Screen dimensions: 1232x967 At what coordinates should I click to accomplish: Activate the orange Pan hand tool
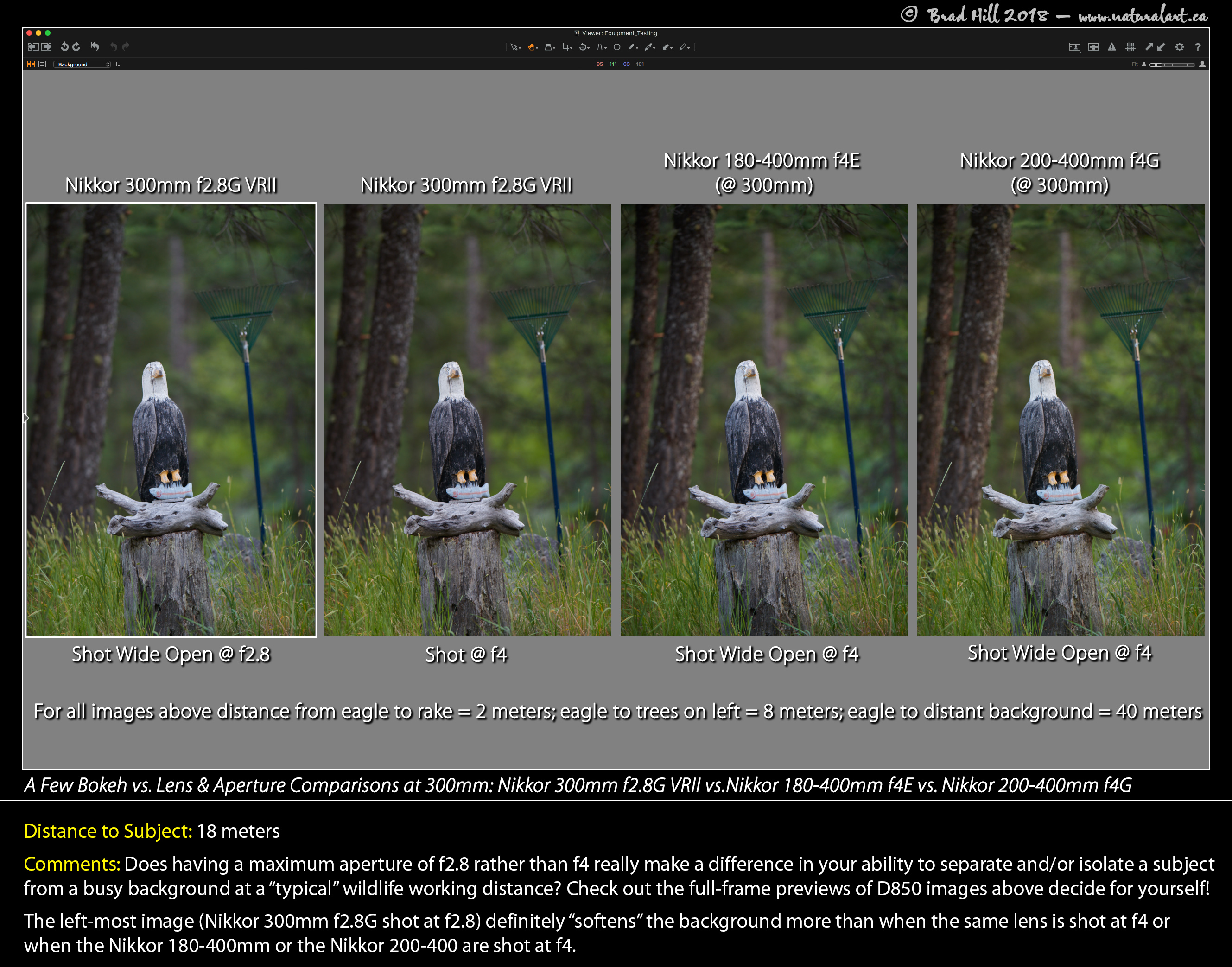532,47
